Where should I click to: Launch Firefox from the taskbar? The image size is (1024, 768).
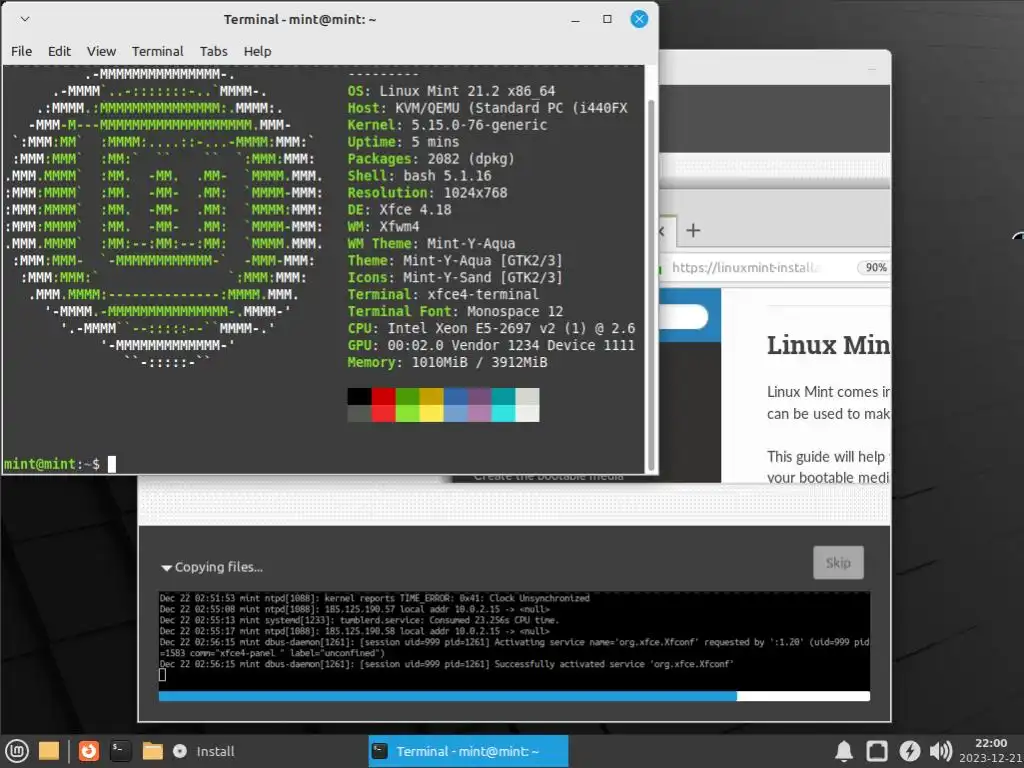coord(89,751)
